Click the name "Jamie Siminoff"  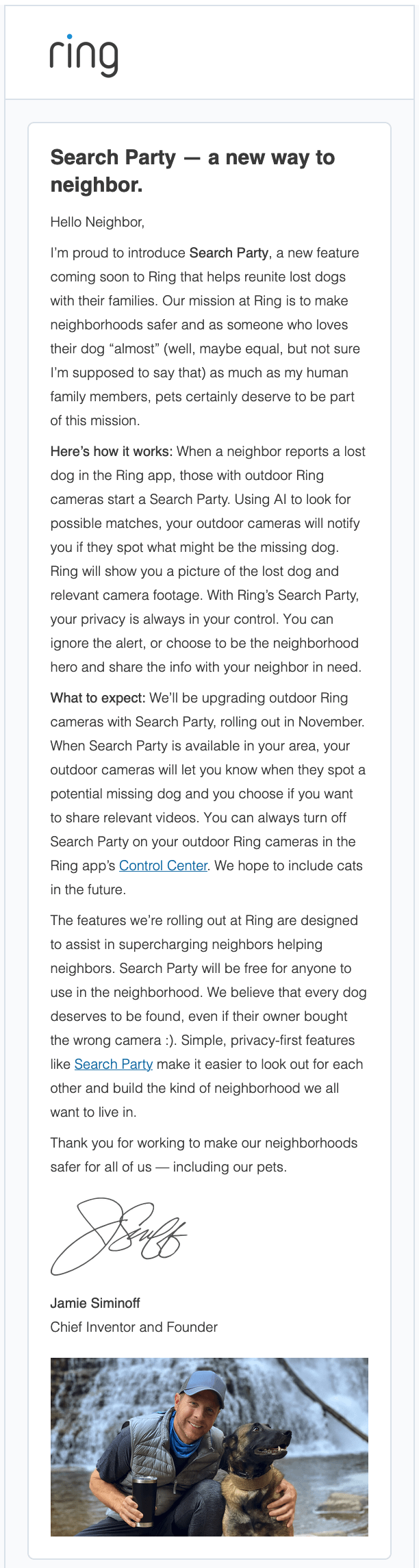95,1303
